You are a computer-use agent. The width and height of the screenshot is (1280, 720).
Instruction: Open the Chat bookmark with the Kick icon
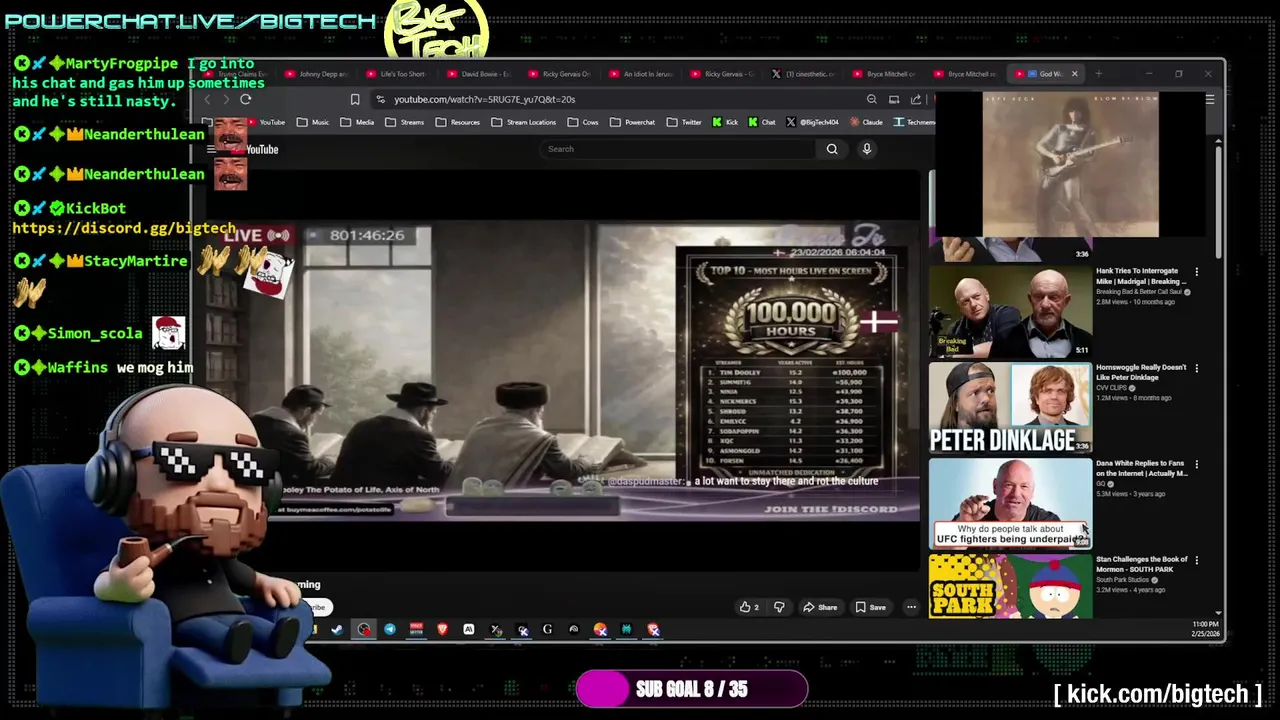coord(762,122)
